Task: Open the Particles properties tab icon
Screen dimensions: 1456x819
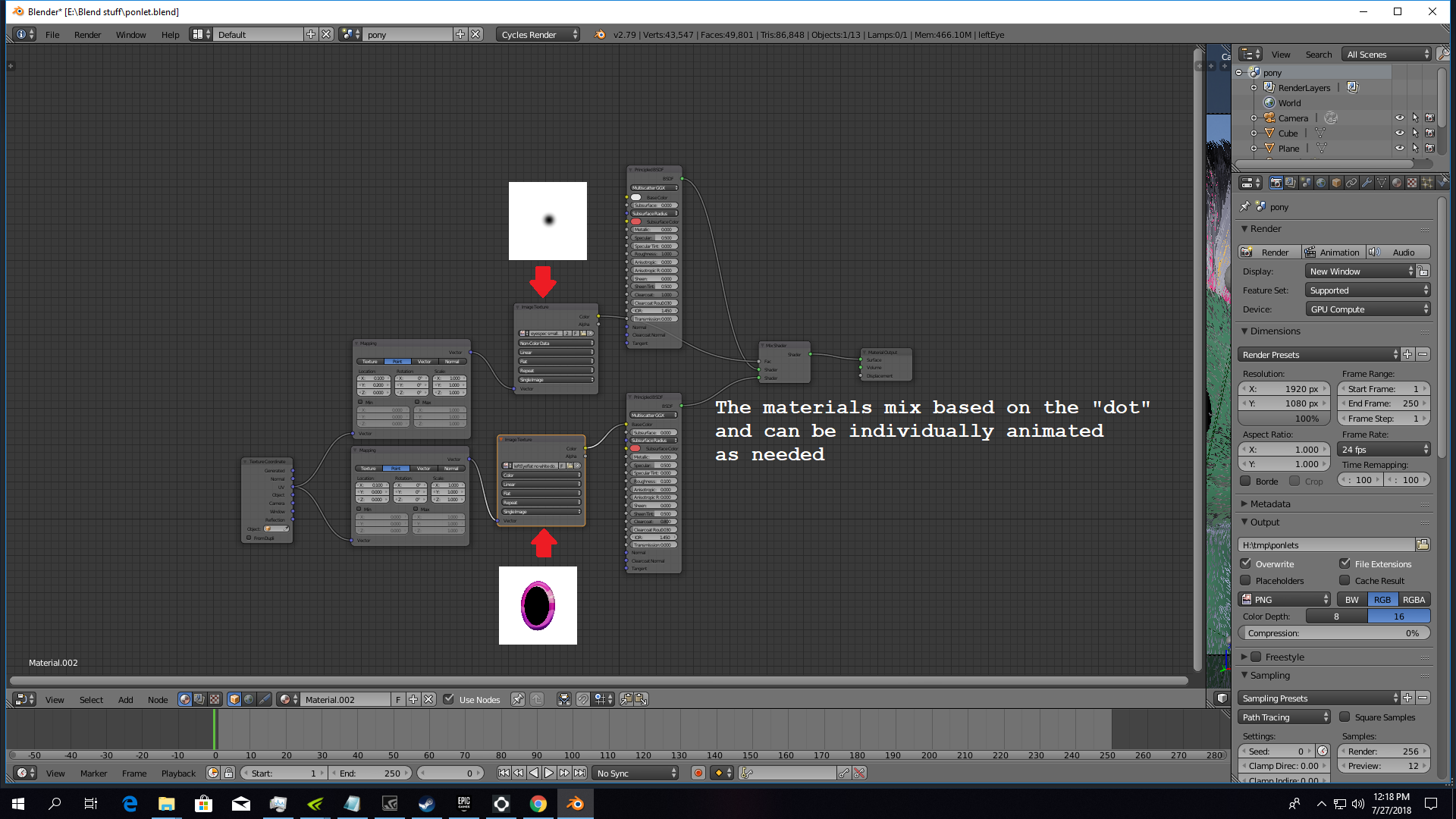Action: (1427, 183)
